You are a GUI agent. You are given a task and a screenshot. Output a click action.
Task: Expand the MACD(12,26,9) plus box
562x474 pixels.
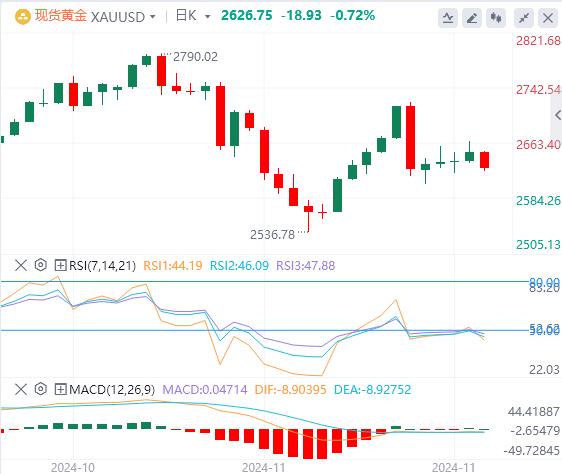point(60,389)
